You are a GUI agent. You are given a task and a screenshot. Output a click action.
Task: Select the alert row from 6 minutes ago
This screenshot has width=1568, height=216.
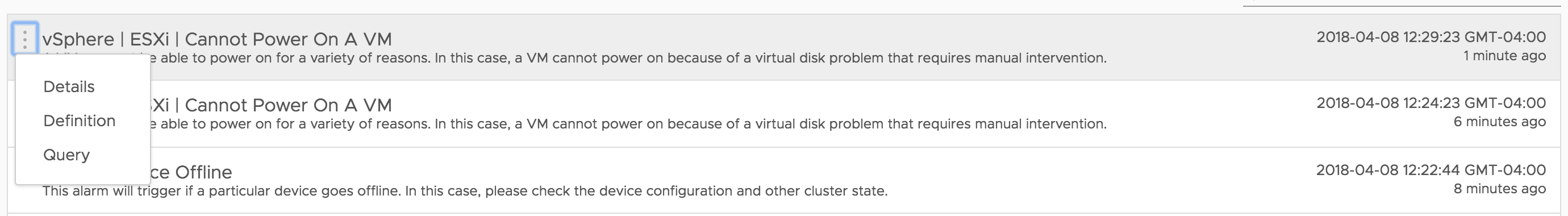pyautogui.click(x=784, y=114)
